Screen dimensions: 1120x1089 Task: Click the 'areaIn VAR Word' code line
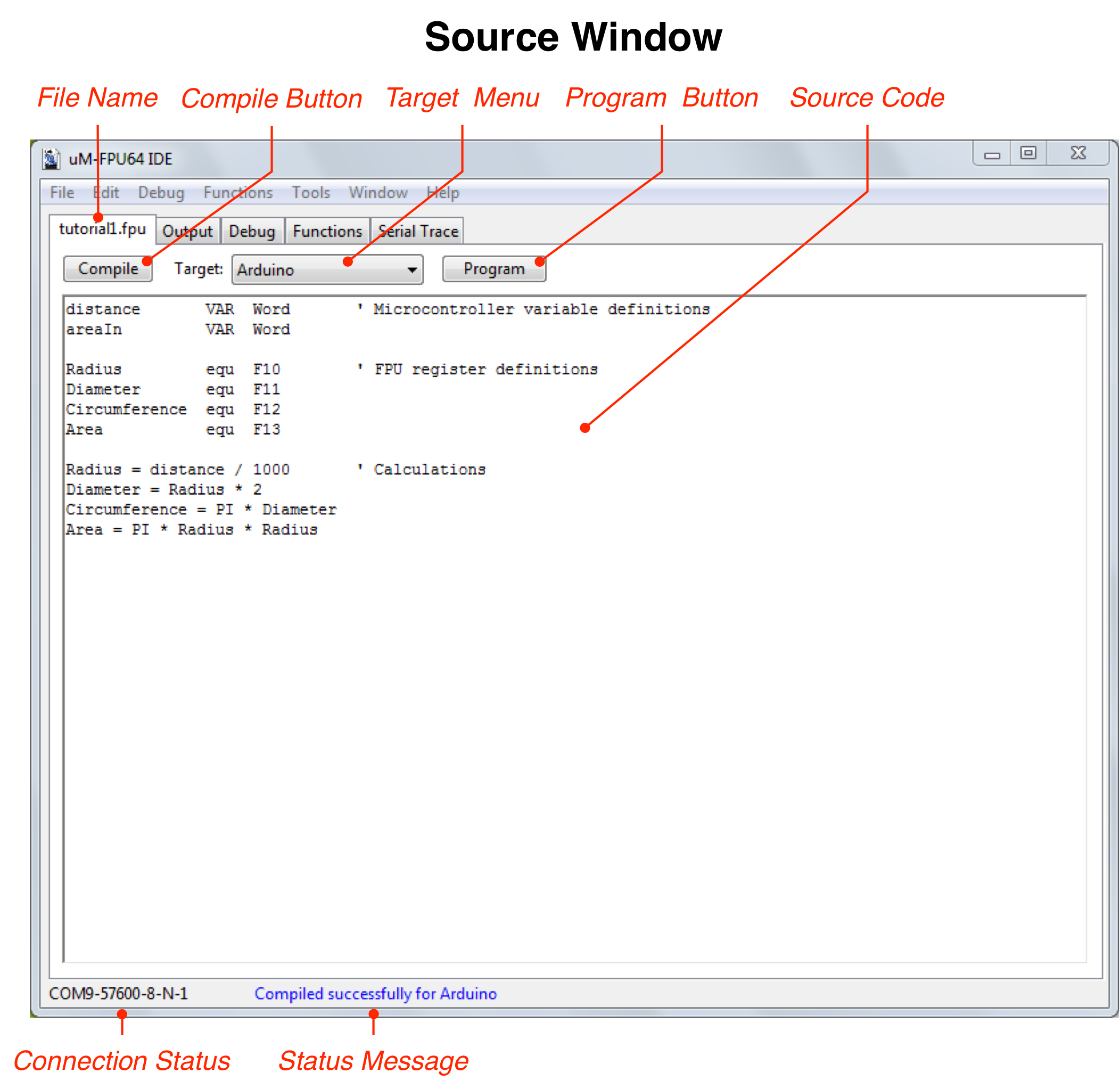tap(178, 330)
